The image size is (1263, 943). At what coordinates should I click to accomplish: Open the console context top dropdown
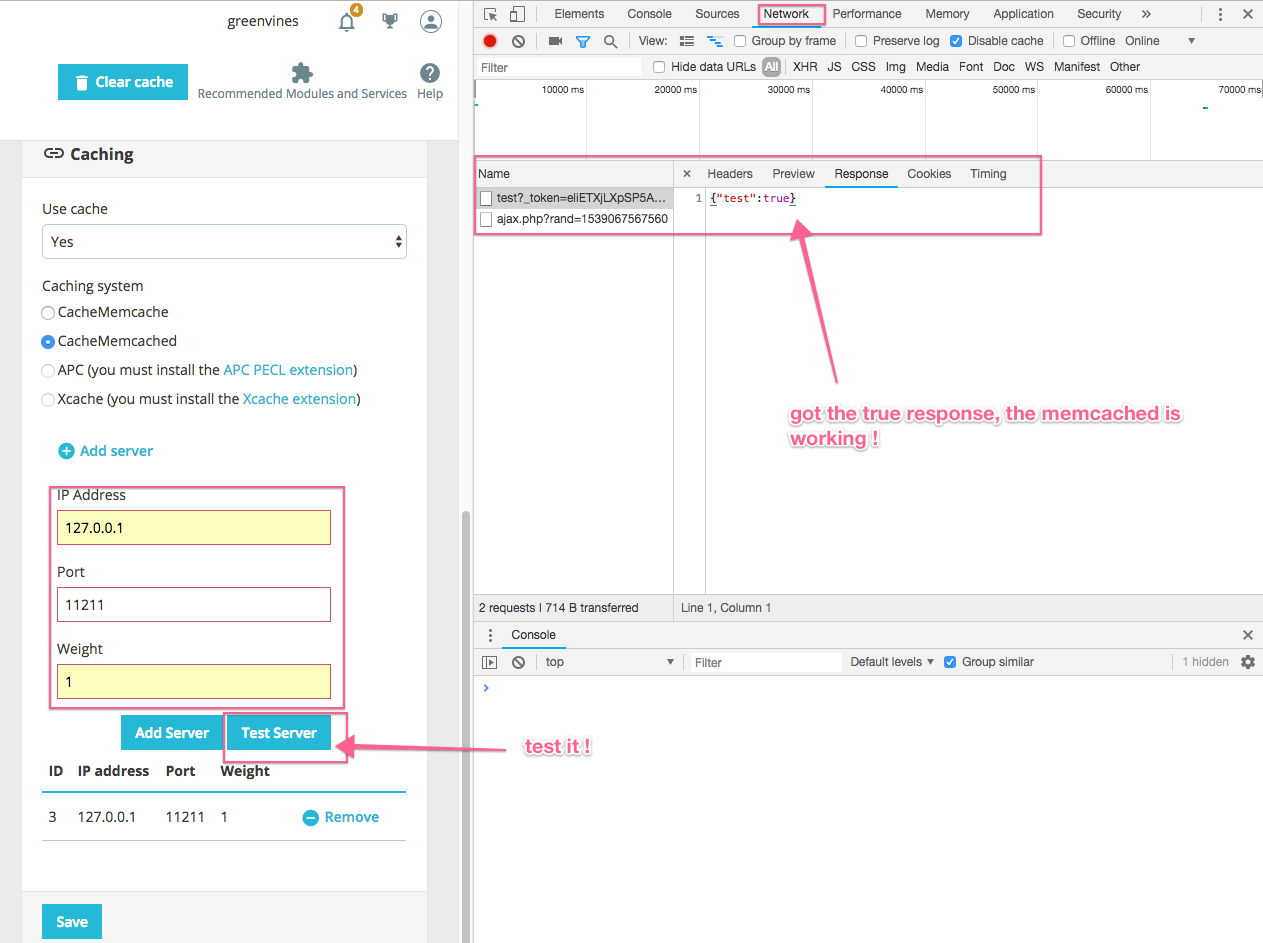click(x=610, y=662)
